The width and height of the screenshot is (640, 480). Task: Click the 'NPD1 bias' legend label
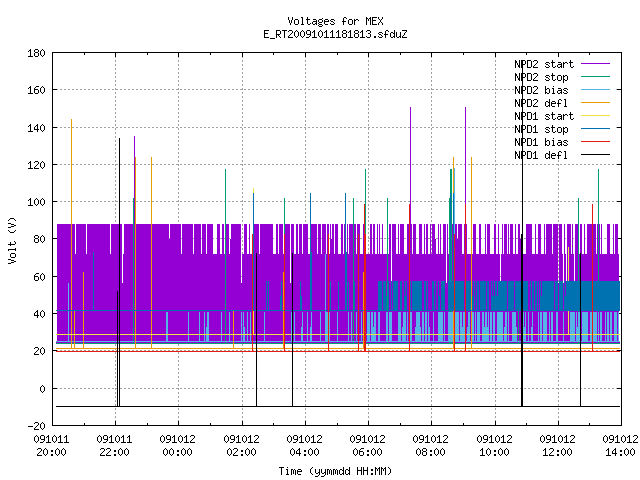click(541, 142)
